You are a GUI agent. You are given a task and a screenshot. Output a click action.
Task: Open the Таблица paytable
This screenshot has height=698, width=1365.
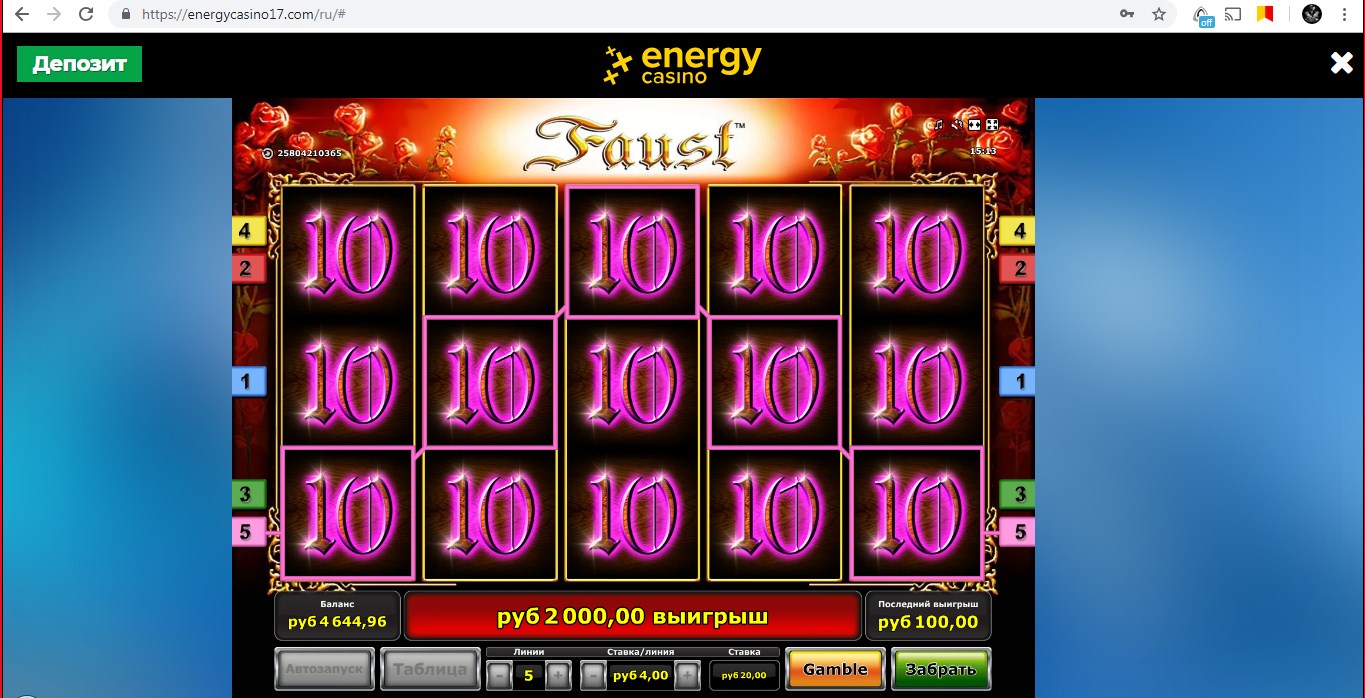click(x=428, y=669)
